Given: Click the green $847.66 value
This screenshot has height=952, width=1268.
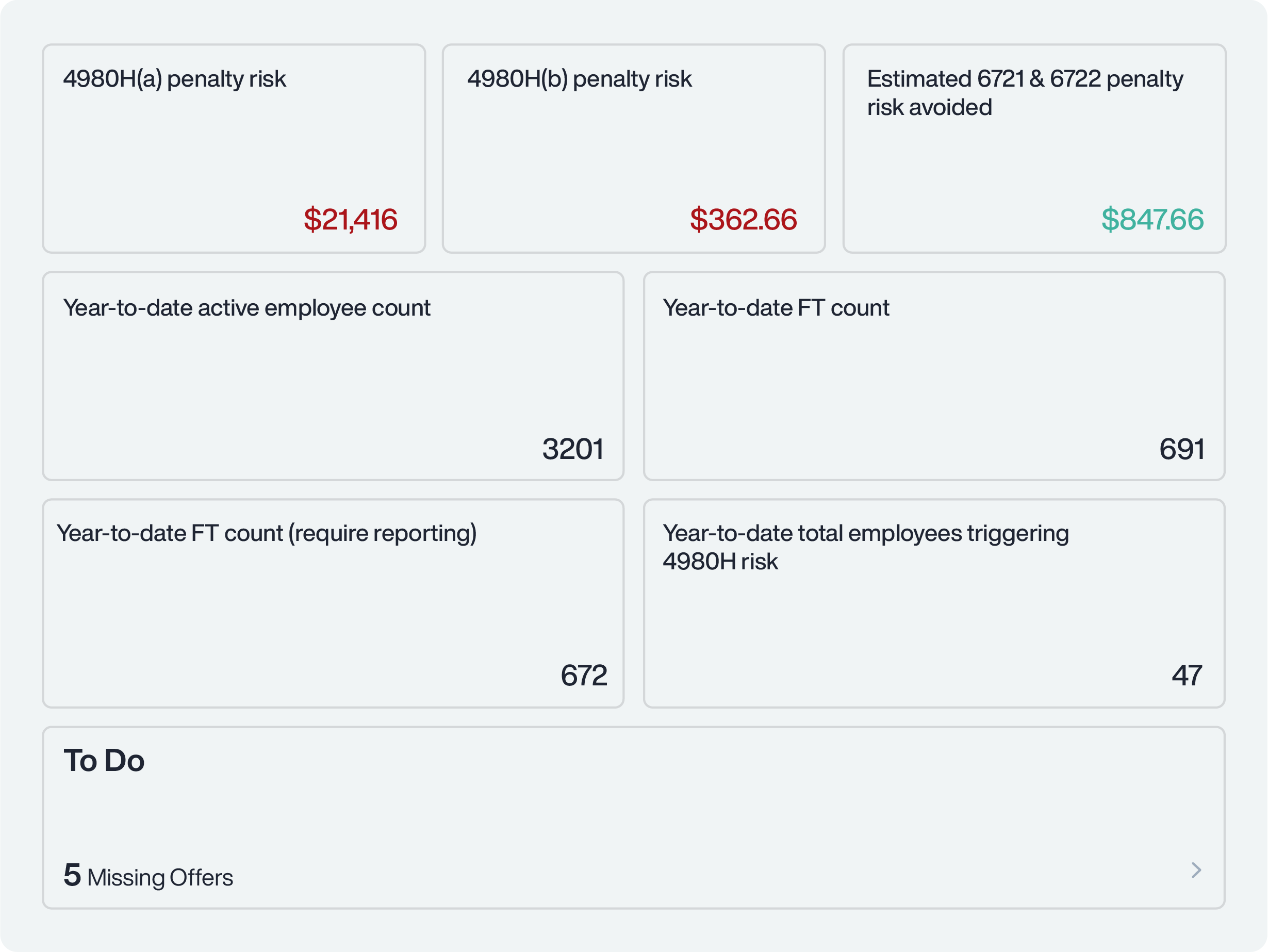Looking at the screenshot, I should [x=1151, y=220].
